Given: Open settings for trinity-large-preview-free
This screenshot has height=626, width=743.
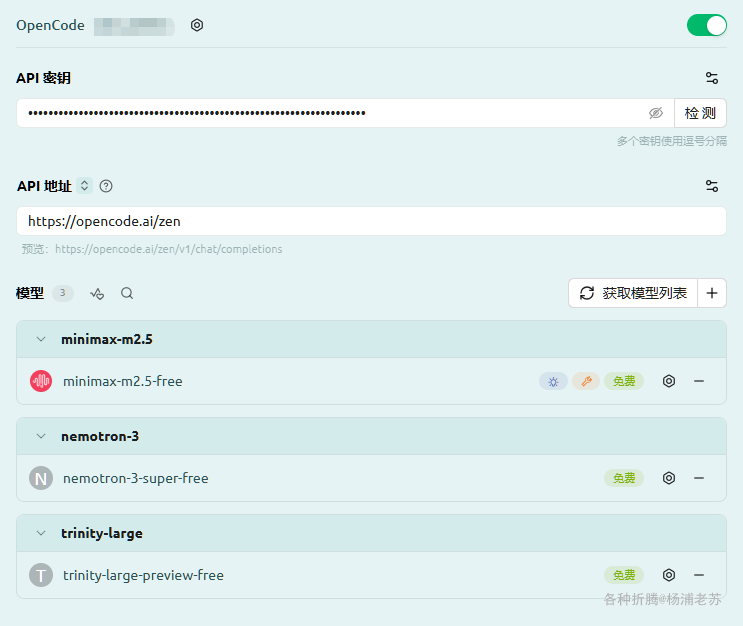Looking at the screenshot, I should click(669, 575).
